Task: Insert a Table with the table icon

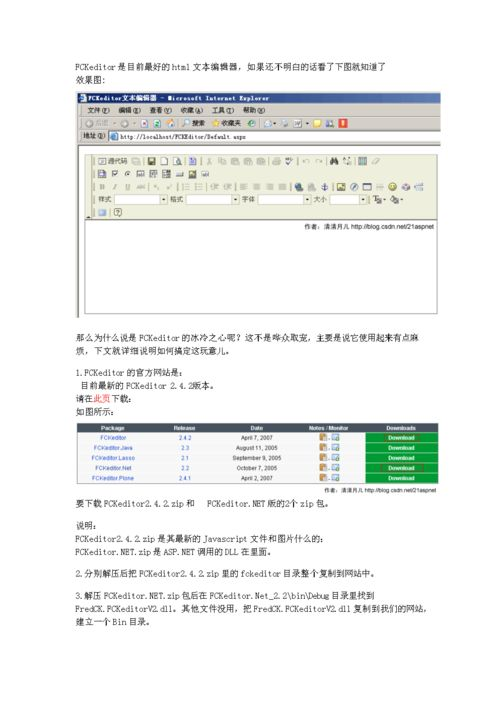Action: (367, 187)
